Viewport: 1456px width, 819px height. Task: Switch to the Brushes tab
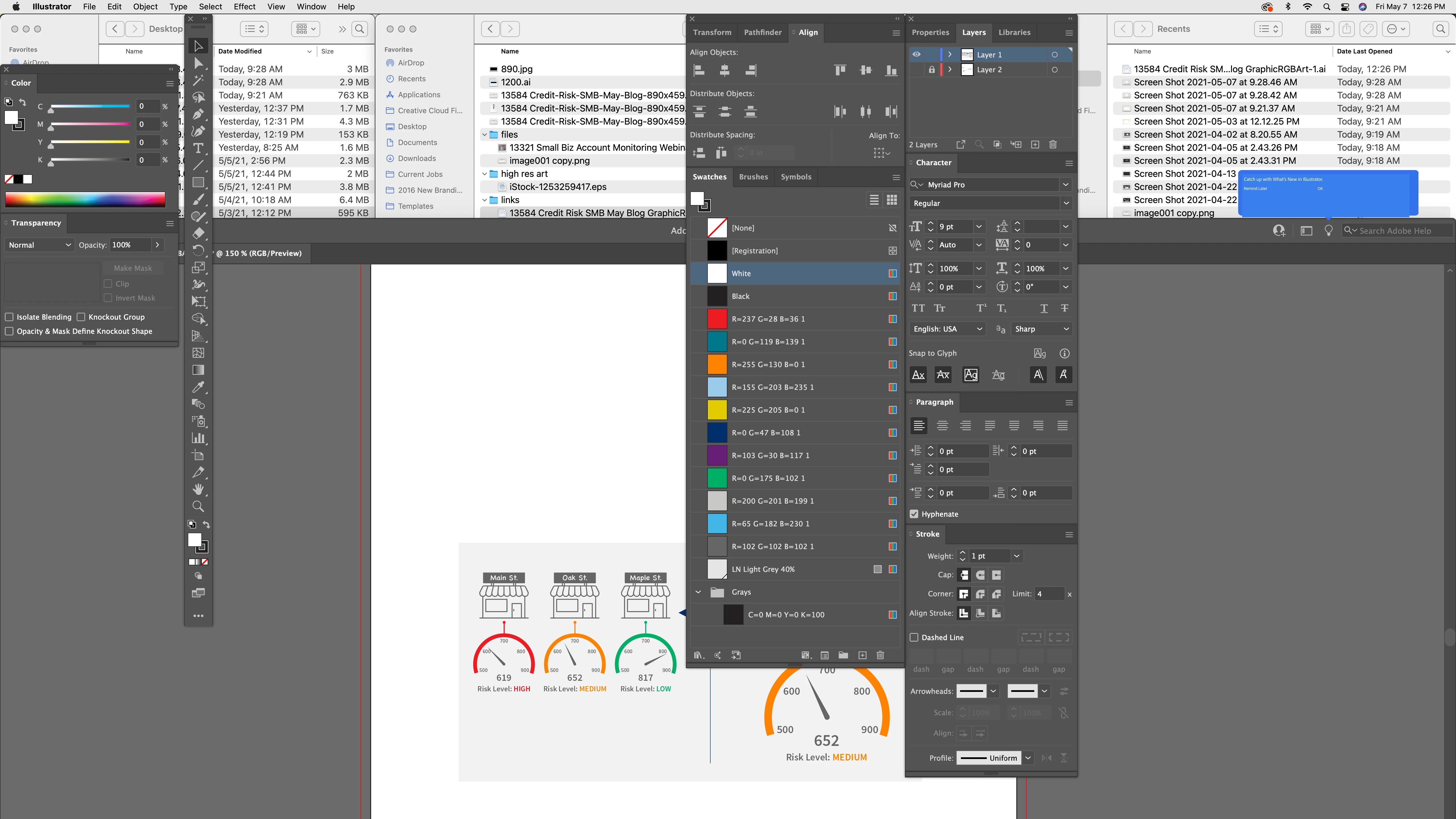coord(753,177)
